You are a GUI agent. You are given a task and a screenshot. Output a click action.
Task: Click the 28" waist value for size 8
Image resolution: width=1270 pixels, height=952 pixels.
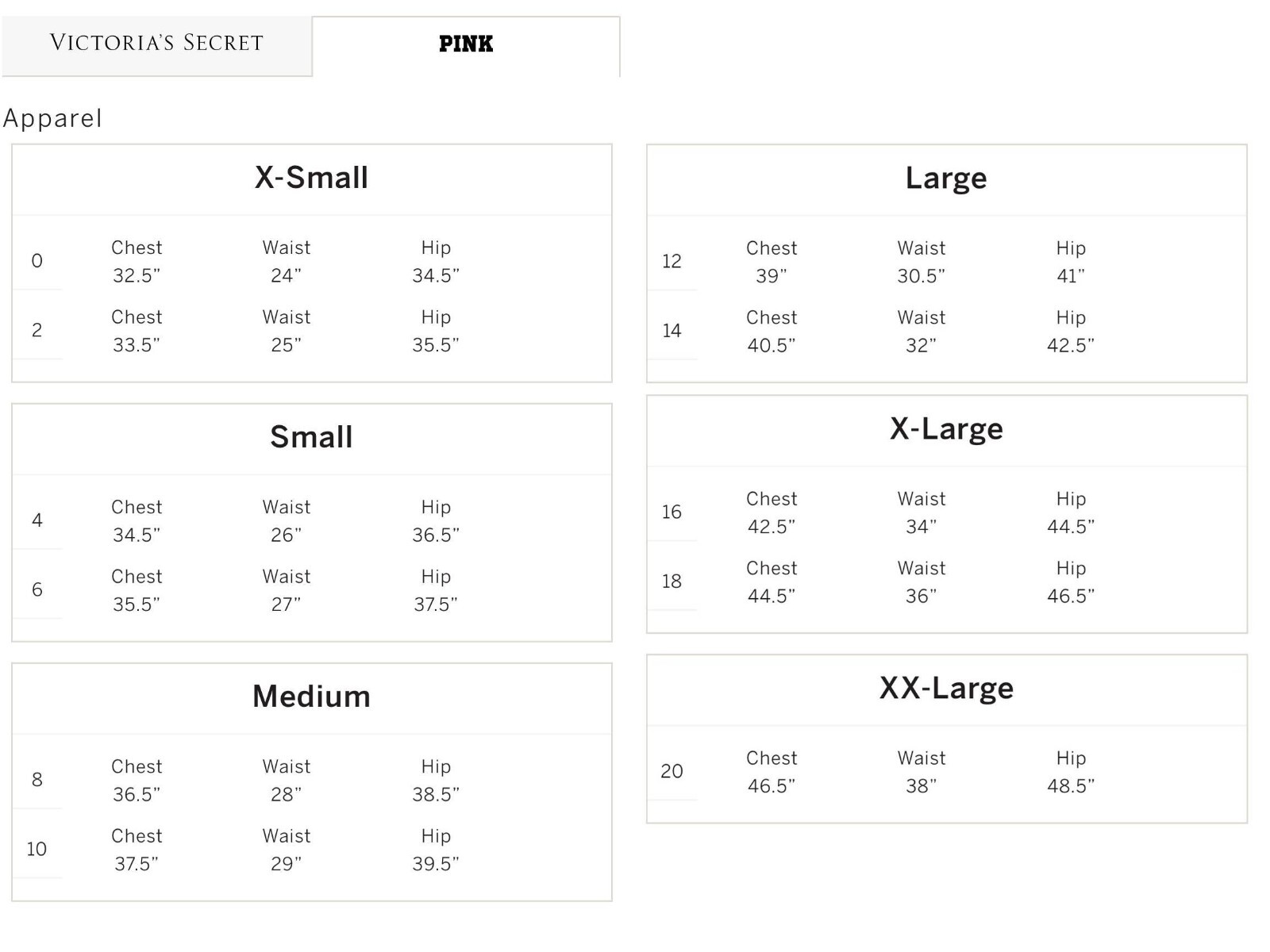point(286,794)
